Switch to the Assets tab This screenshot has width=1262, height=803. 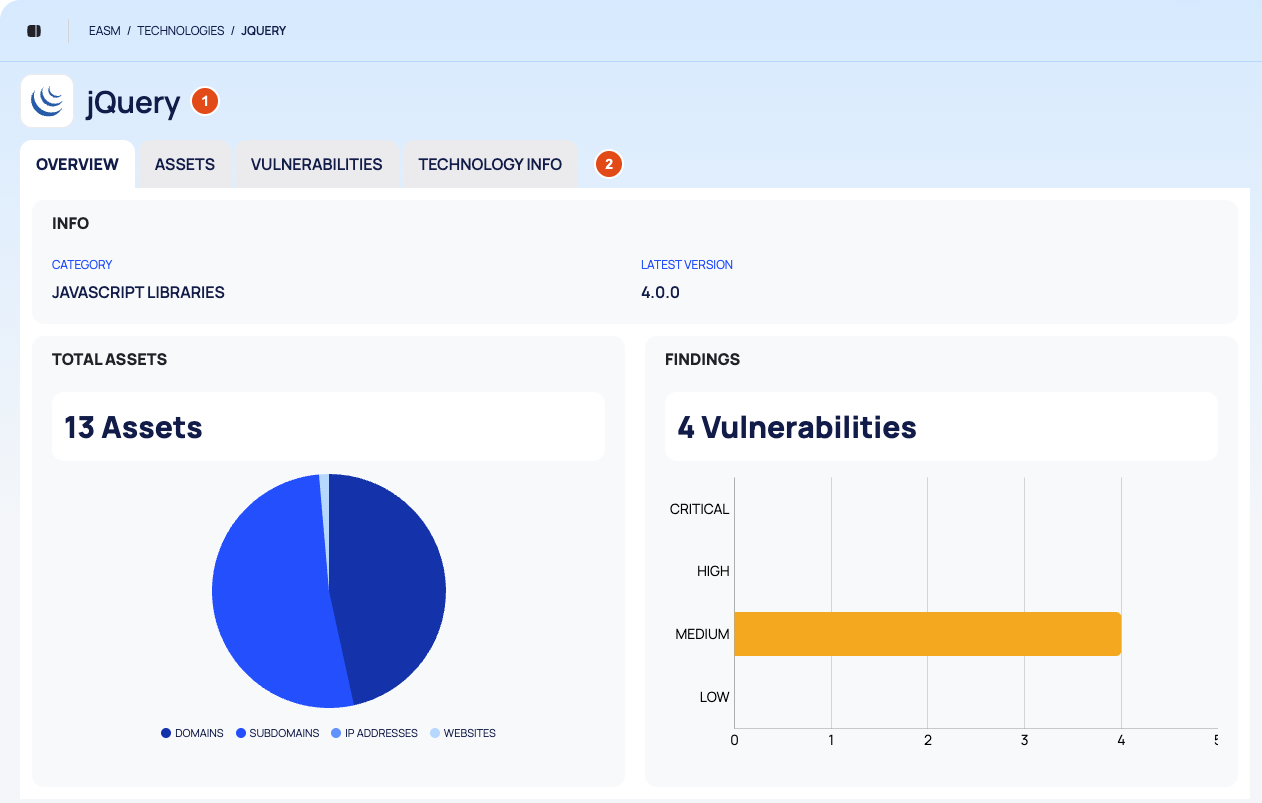coord(185,164)
